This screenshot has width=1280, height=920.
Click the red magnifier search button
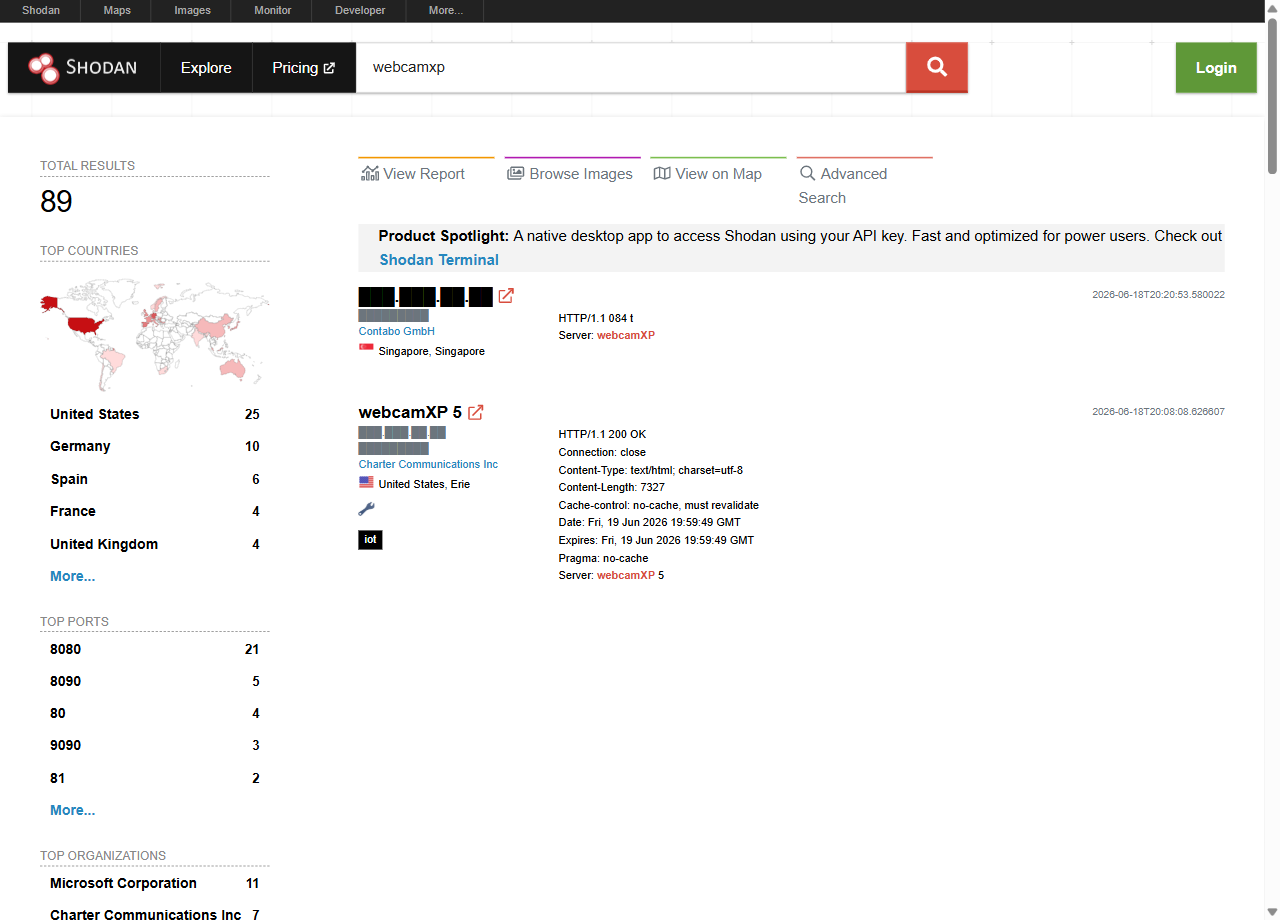coord(937,67)
